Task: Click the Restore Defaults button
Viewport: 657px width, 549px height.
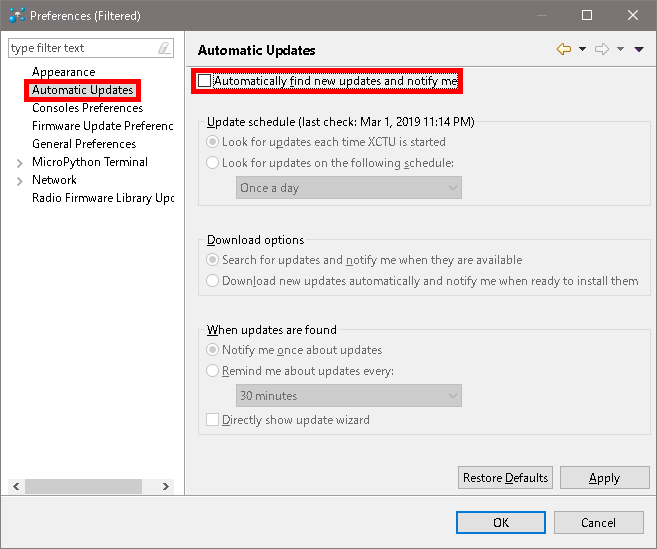Action: [505, 478]
